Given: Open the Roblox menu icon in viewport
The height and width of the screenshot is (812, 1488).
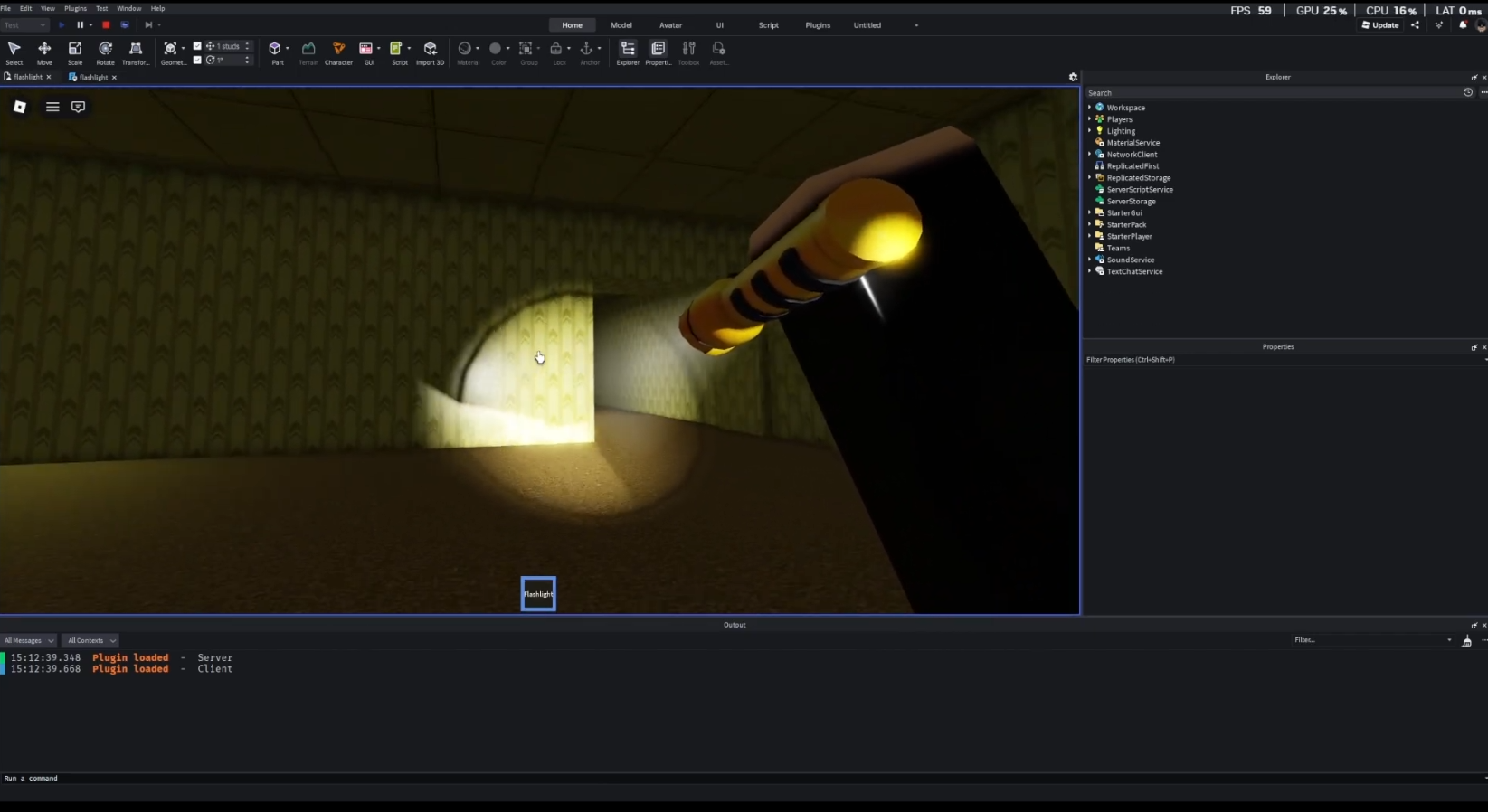Looking at the screenshot, I should click(20, 107).
